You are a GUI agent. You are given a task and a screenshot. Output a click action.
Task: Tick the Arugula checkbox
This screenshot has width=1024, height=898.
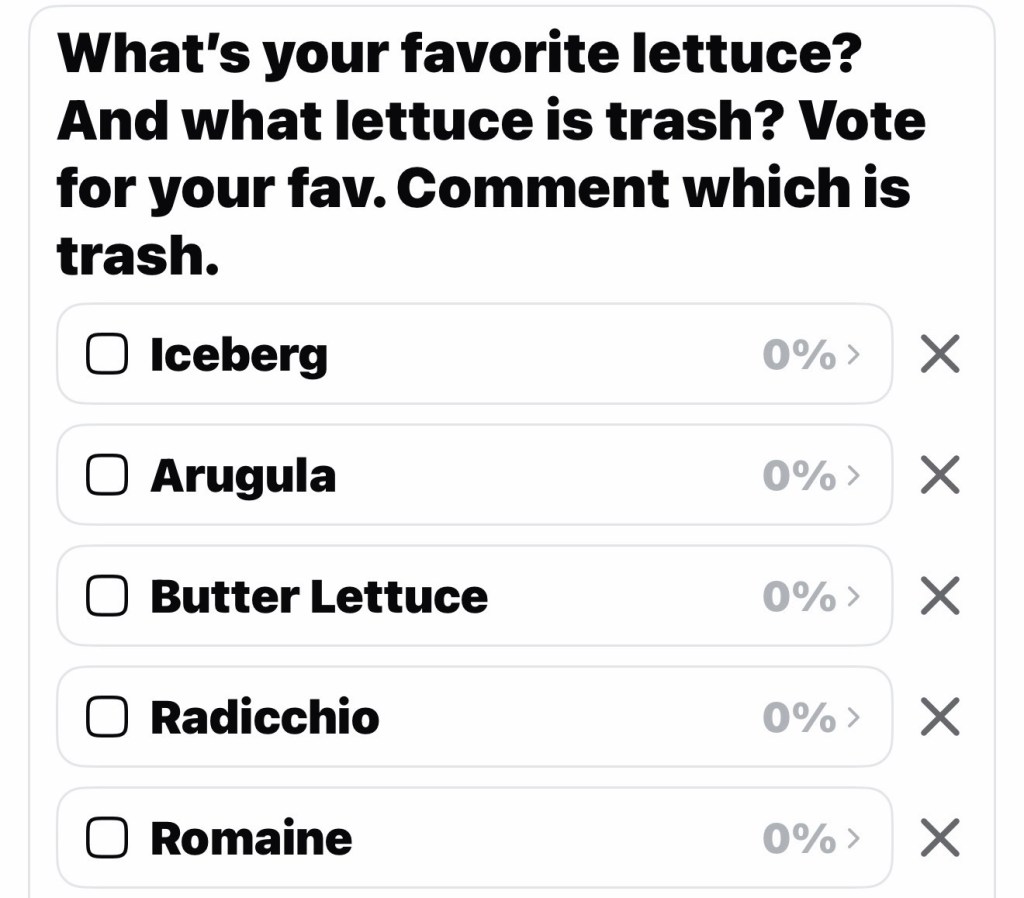click(106, 476)
